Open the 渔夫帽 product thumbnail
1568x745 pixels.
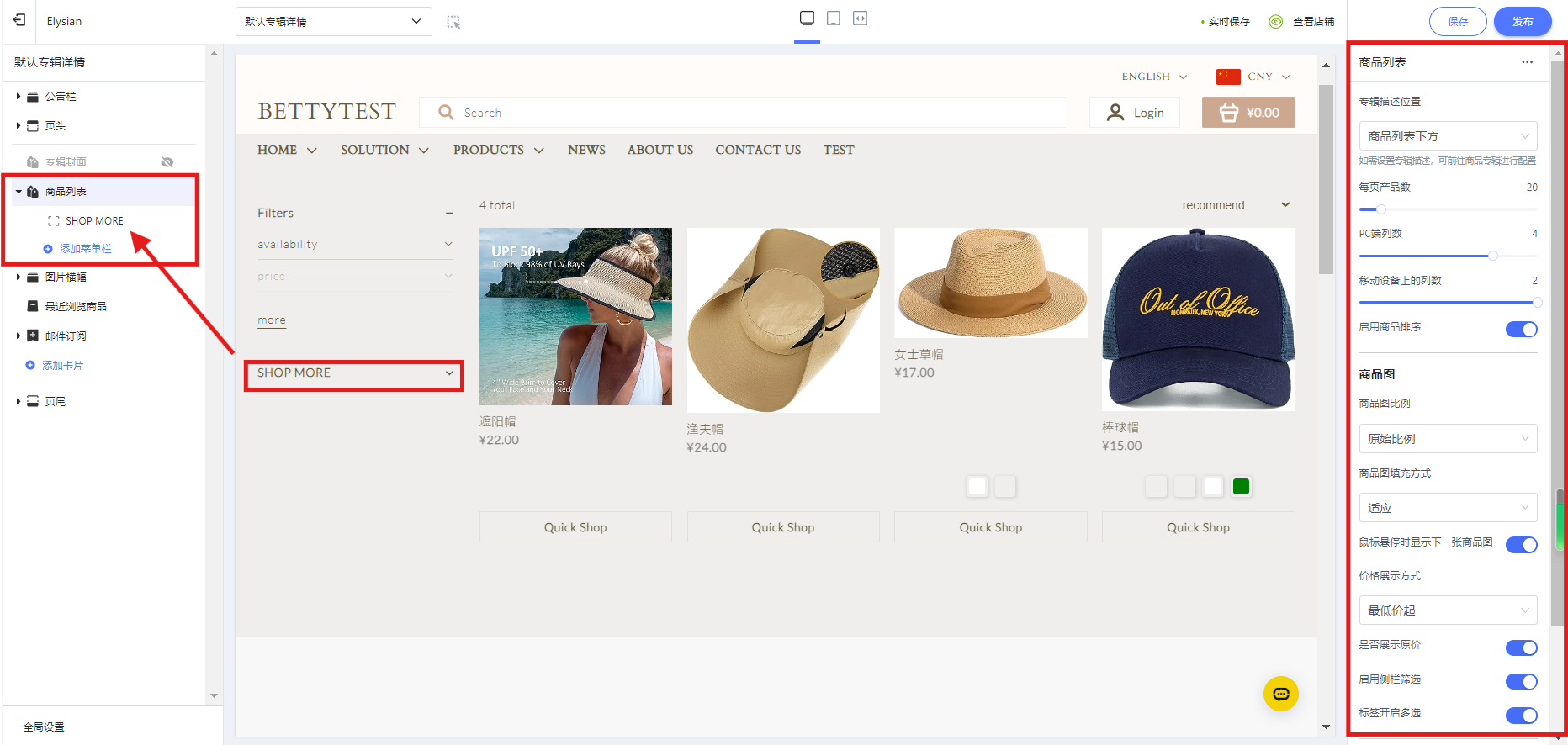[783, 320]
